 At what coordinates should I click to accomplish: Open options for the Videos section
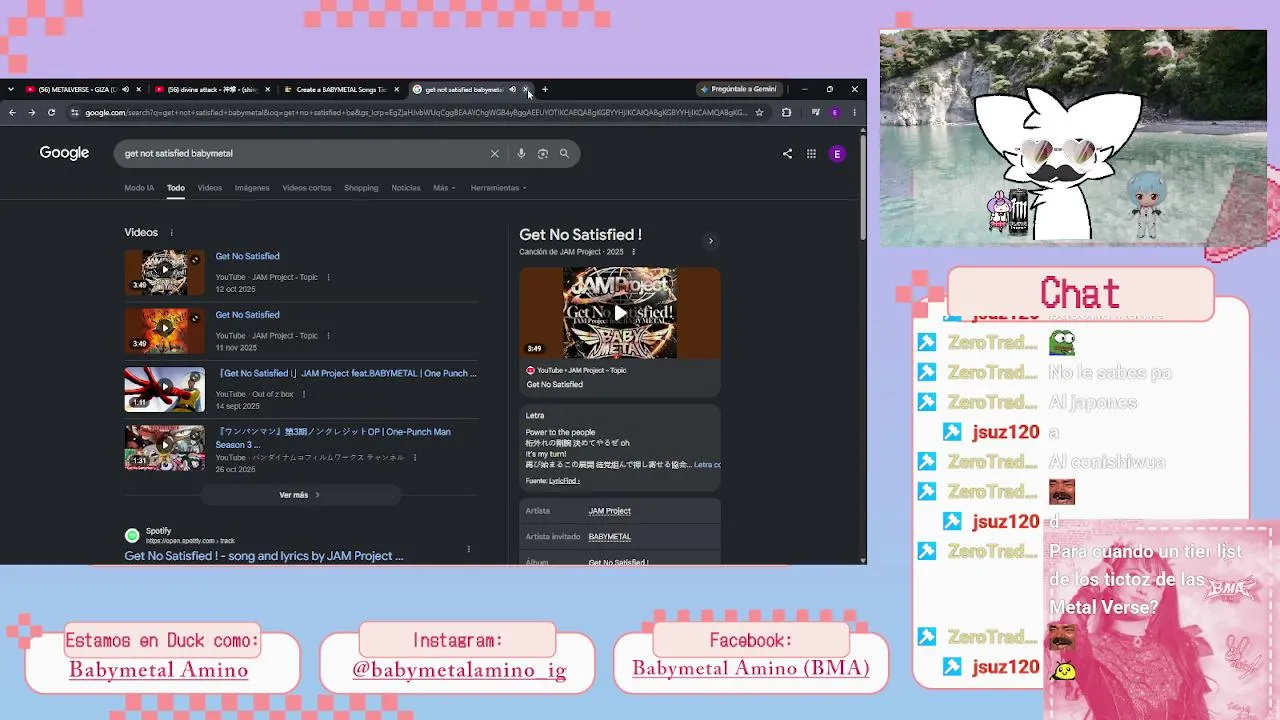click(x=171, y=233)
